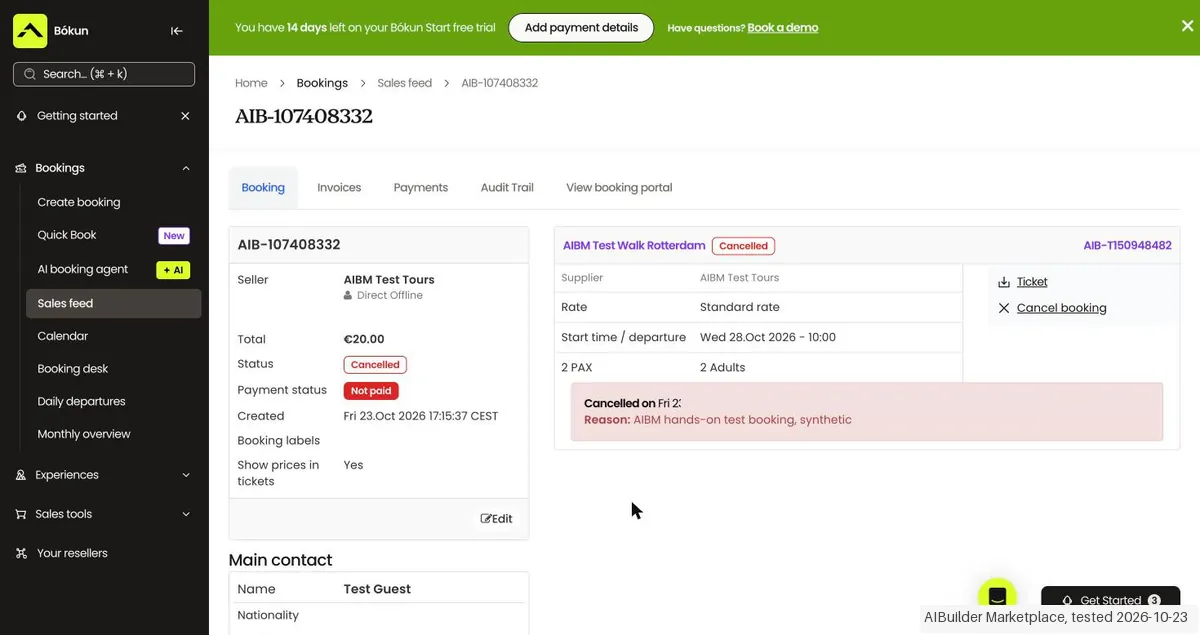Switch to the Booking tab
The image size is (1200, 635).
point(263,187)
